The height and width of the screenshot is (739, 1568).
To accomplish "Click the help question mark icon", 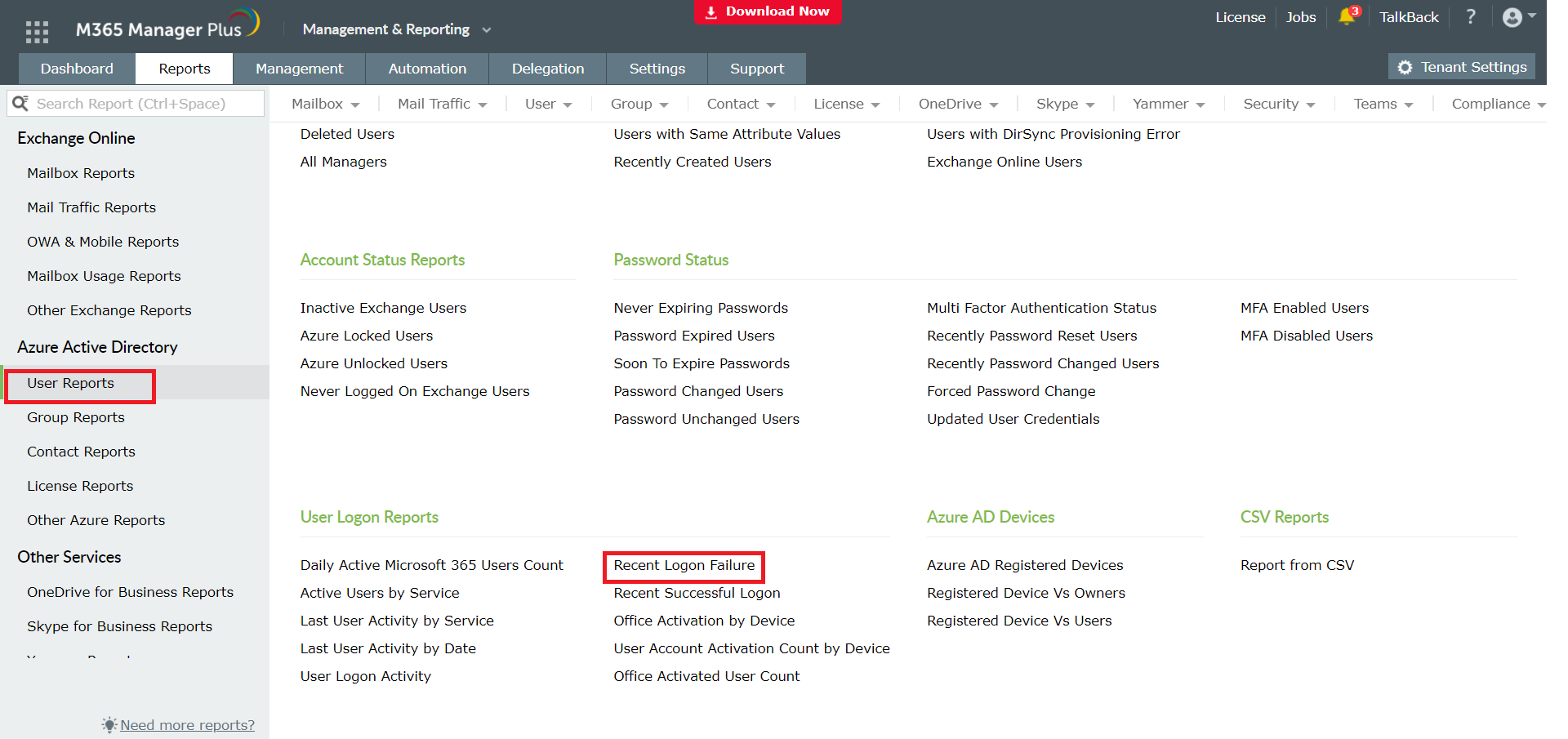I will (1470, 16).
